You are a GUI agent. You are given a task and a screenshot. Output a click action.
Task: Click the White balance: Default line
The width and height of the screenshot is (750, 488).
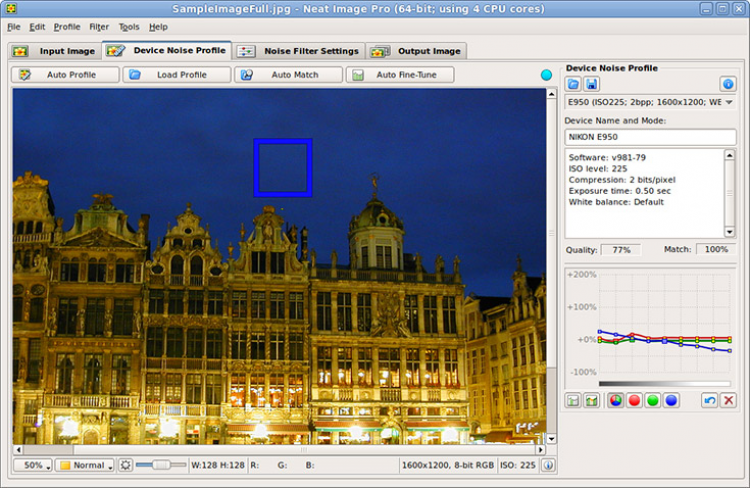(616, 202)
